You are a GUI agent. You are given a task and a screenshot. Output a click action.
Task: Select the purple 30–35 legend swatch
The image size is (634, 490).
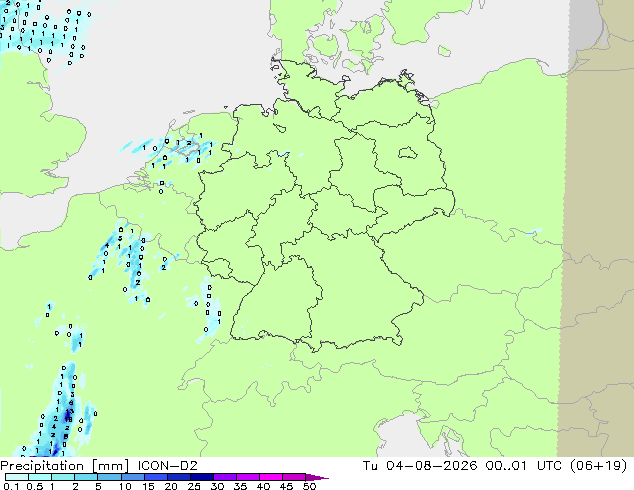tap(225, 477)
